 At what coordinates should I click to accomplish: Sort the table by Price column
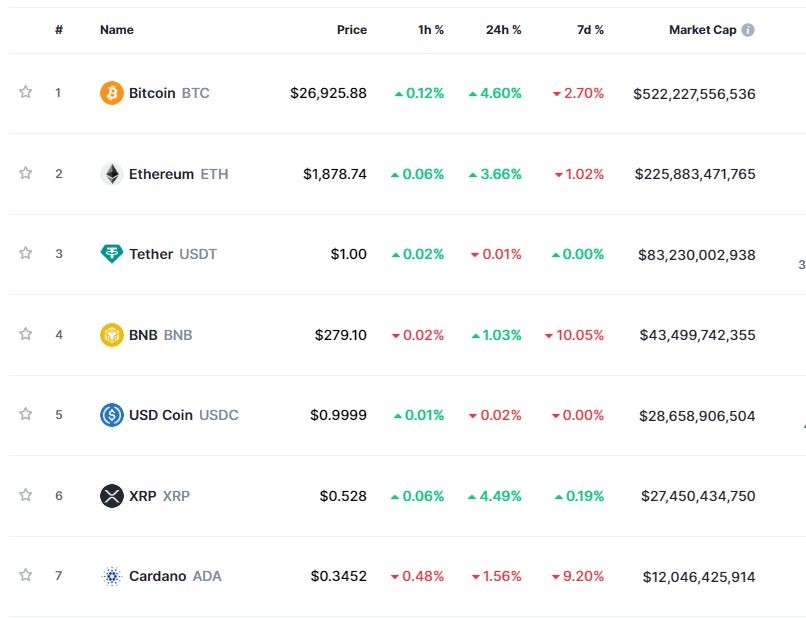point(351,30)
